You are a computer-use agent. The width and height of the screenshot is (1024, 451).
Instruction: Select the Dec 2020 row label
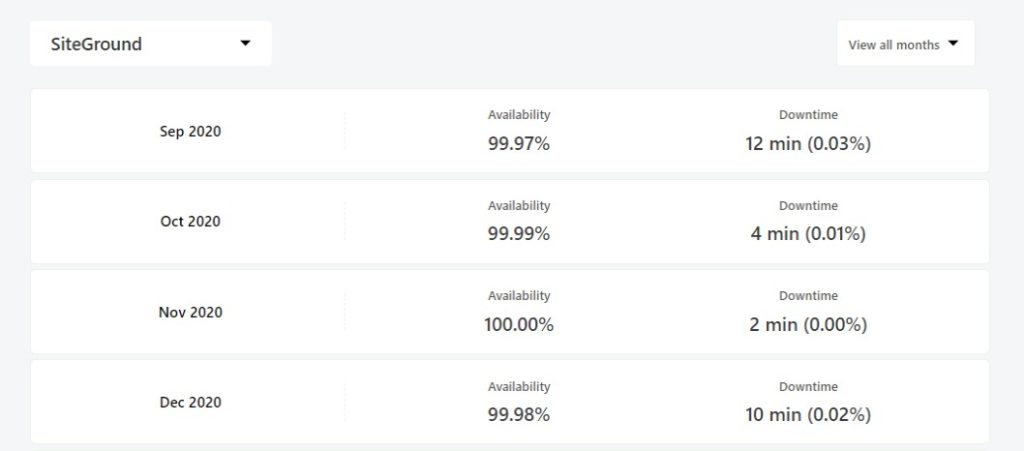(190, 402)
